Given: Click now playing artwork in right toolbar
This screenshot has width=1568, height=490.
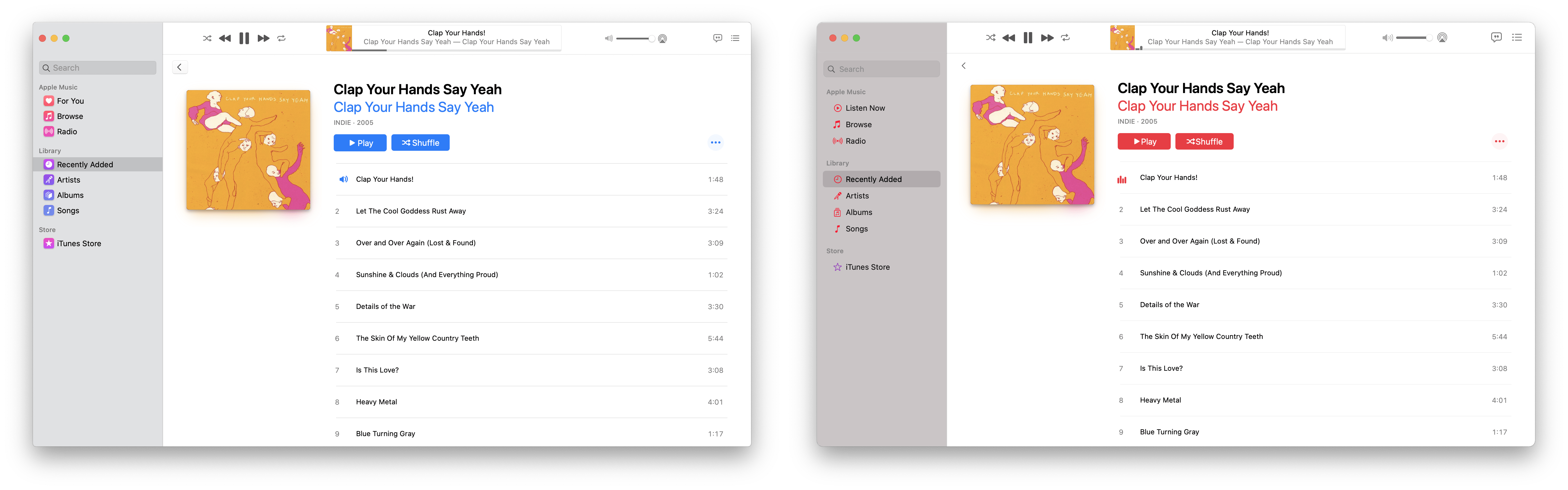Looking at the screenshot, I should click(x=1122, y=38).
